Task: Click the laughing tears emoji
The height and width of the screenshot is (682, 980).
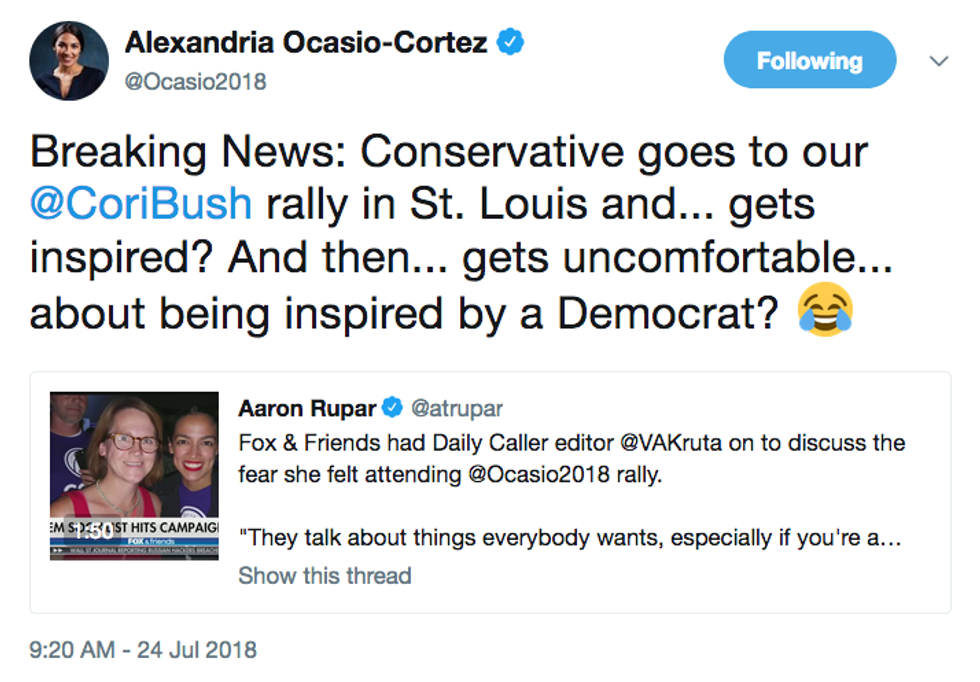Action: [x=824, y=311]
